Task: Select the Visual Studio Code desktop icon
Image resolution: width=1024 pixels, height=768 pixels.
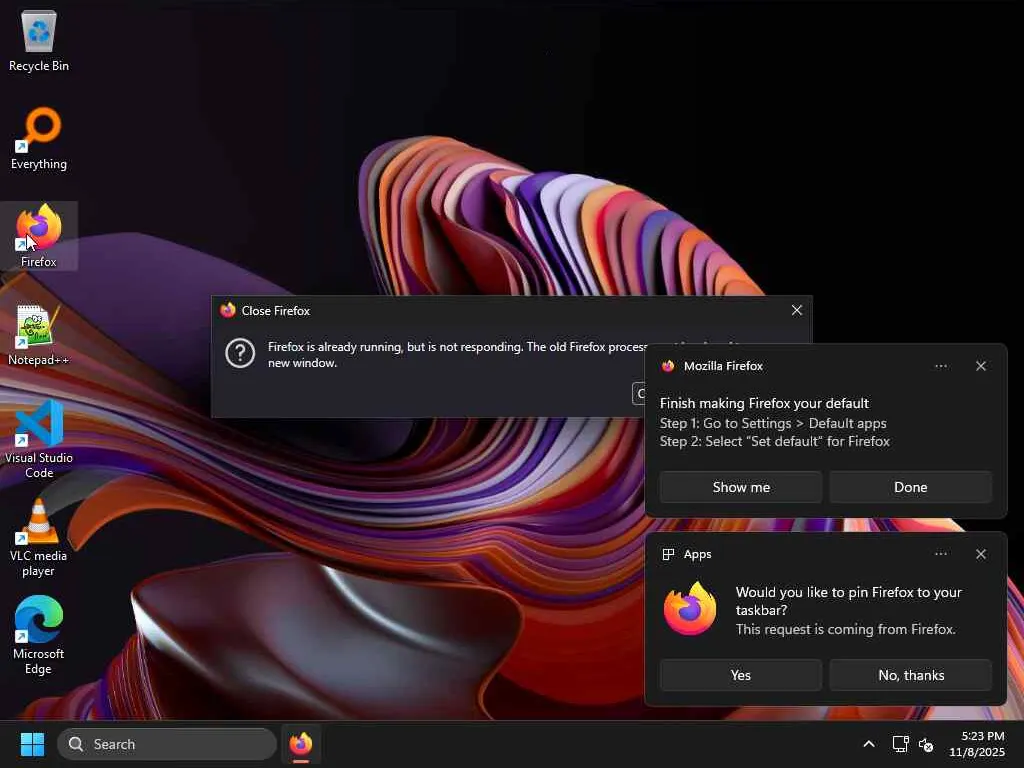Action: click(39, 439)
